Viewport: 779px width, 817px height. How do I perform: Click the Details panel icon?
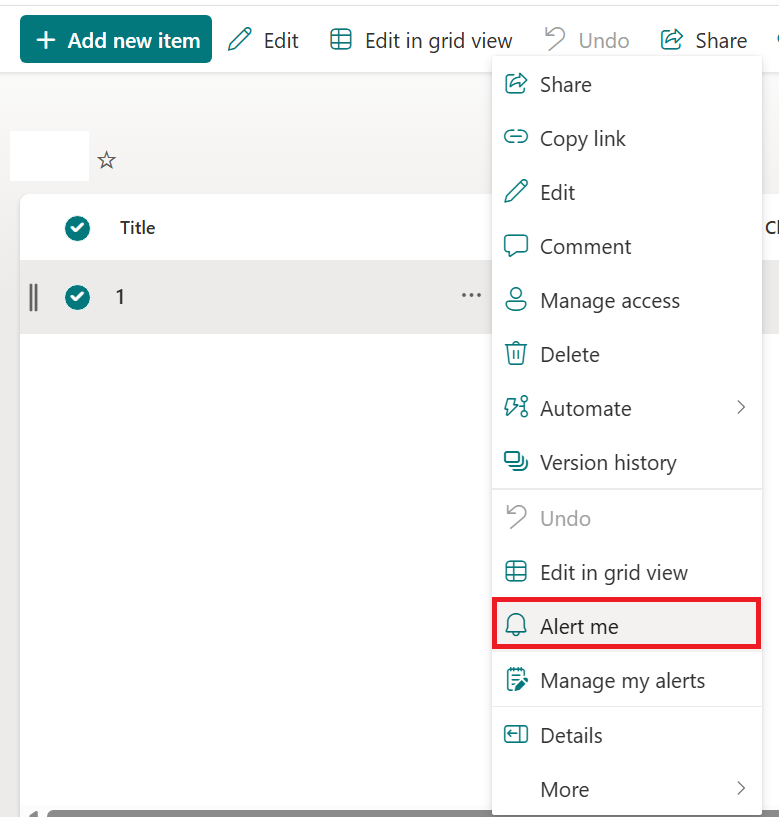516,735
